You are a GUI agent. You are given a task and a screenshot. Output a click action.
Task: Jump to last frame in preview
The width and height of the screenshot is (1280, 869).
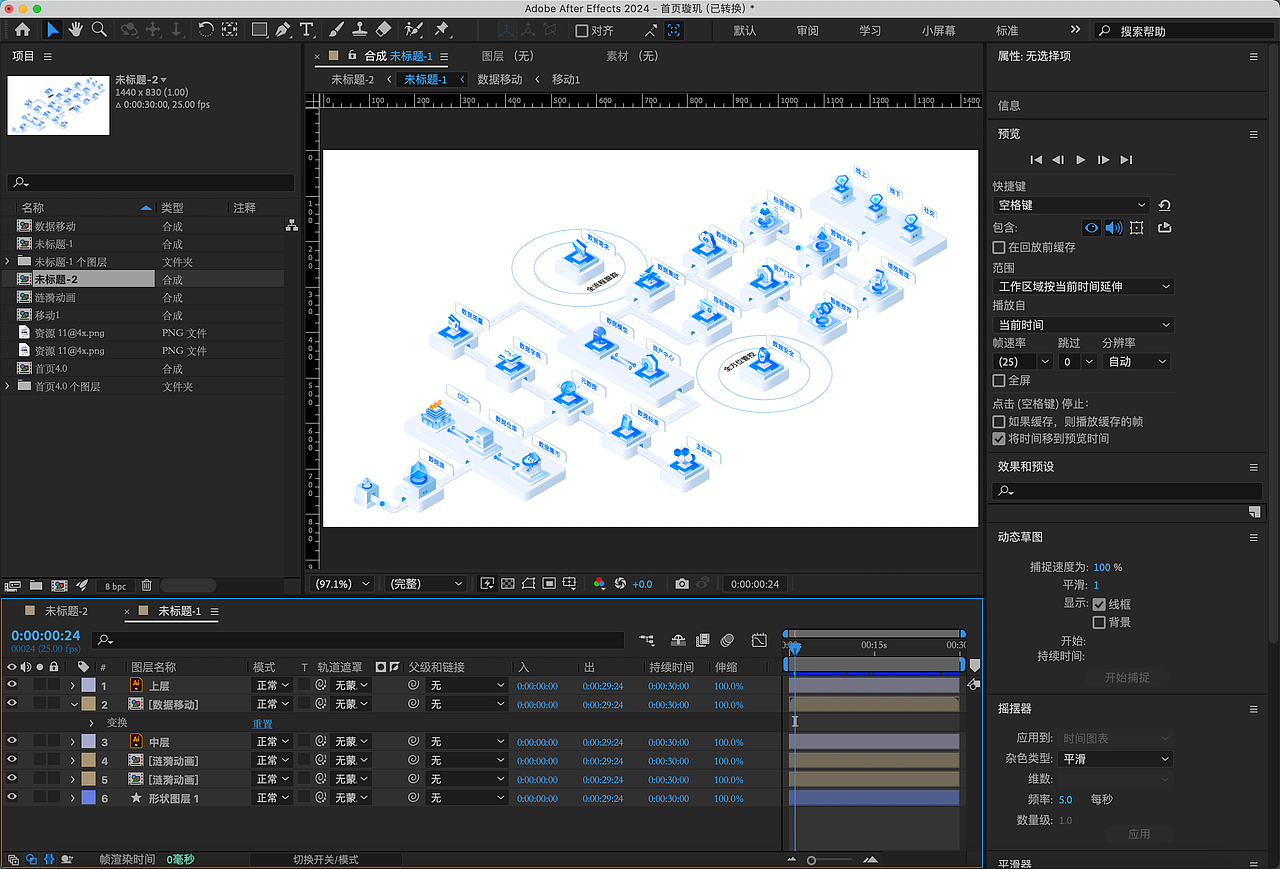pos(1126,160)
